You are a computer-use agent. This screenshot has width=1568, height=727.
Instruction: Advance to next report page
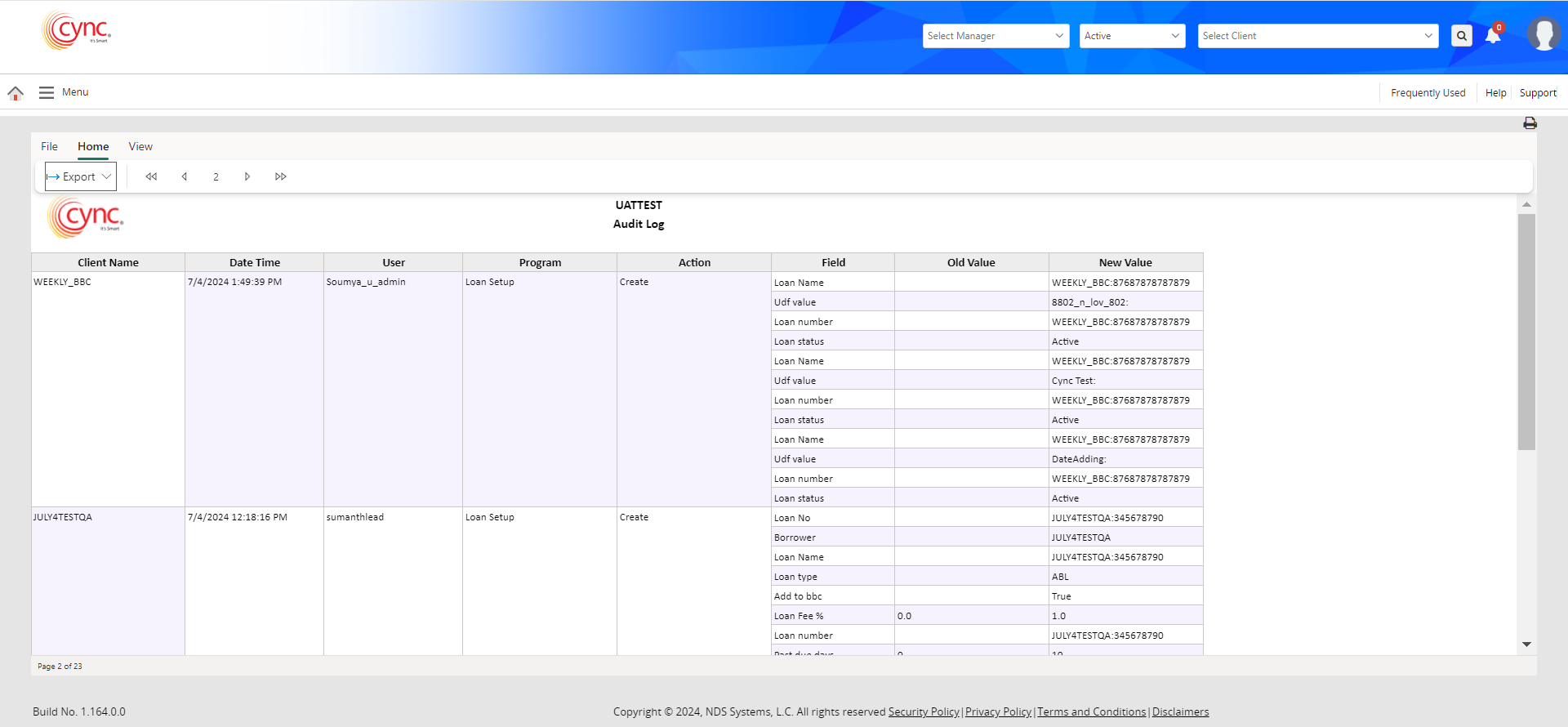[x=247, y=176]
